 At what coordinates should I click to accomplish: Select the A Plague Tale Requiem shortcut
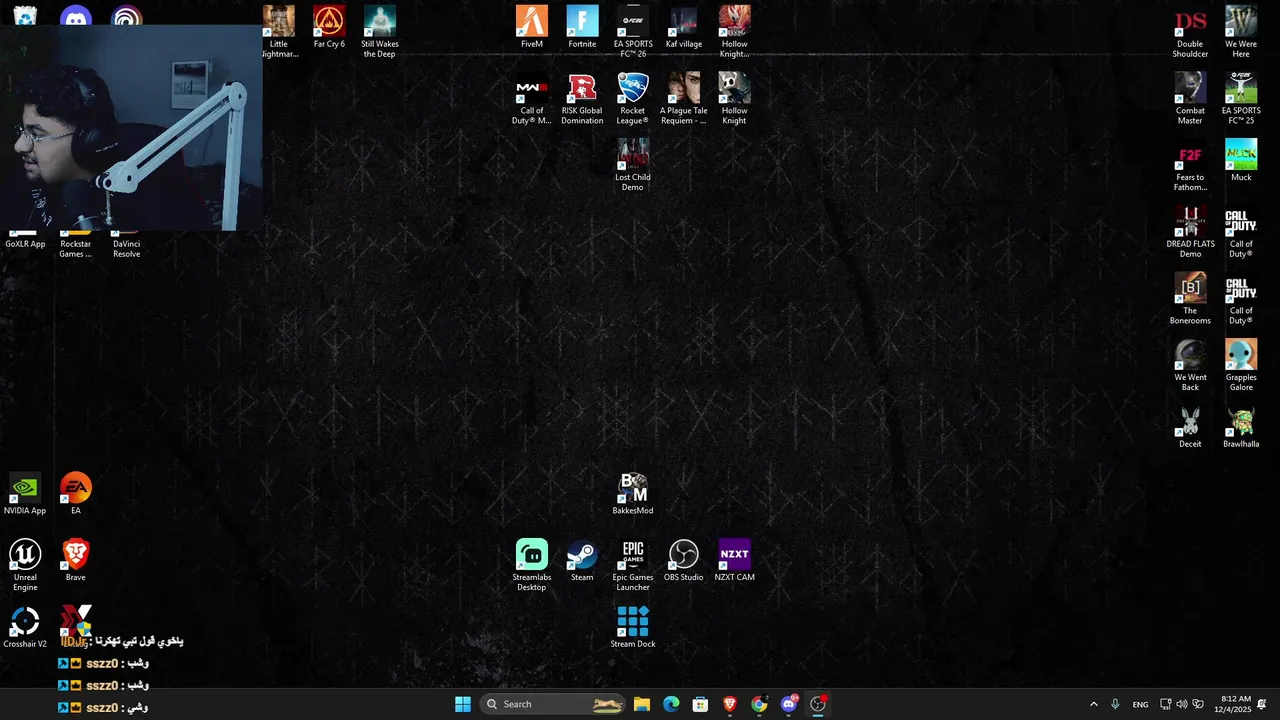click(x=684, y=99)
